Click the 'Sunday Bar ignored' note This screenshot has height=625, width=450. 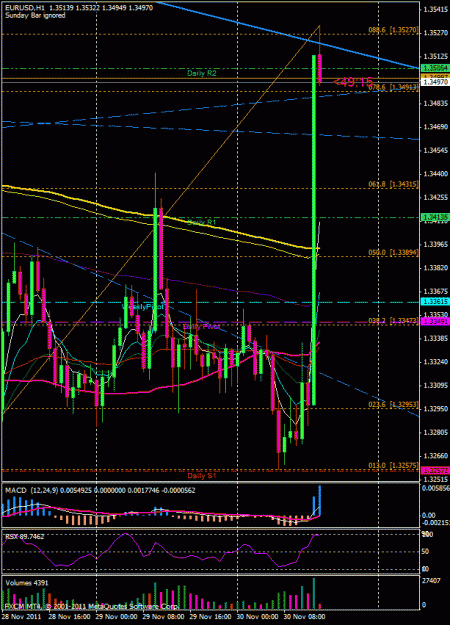pyautogui.click(x=35, y=16)
